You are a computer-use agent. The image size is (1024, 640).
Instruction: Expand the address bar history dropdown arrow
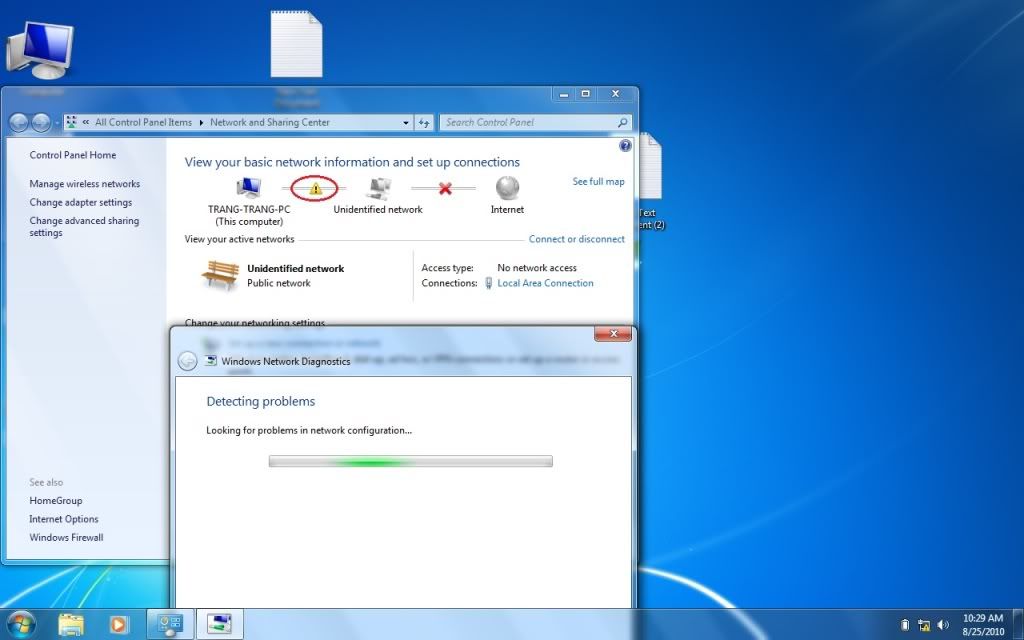[x=406, y=123]
